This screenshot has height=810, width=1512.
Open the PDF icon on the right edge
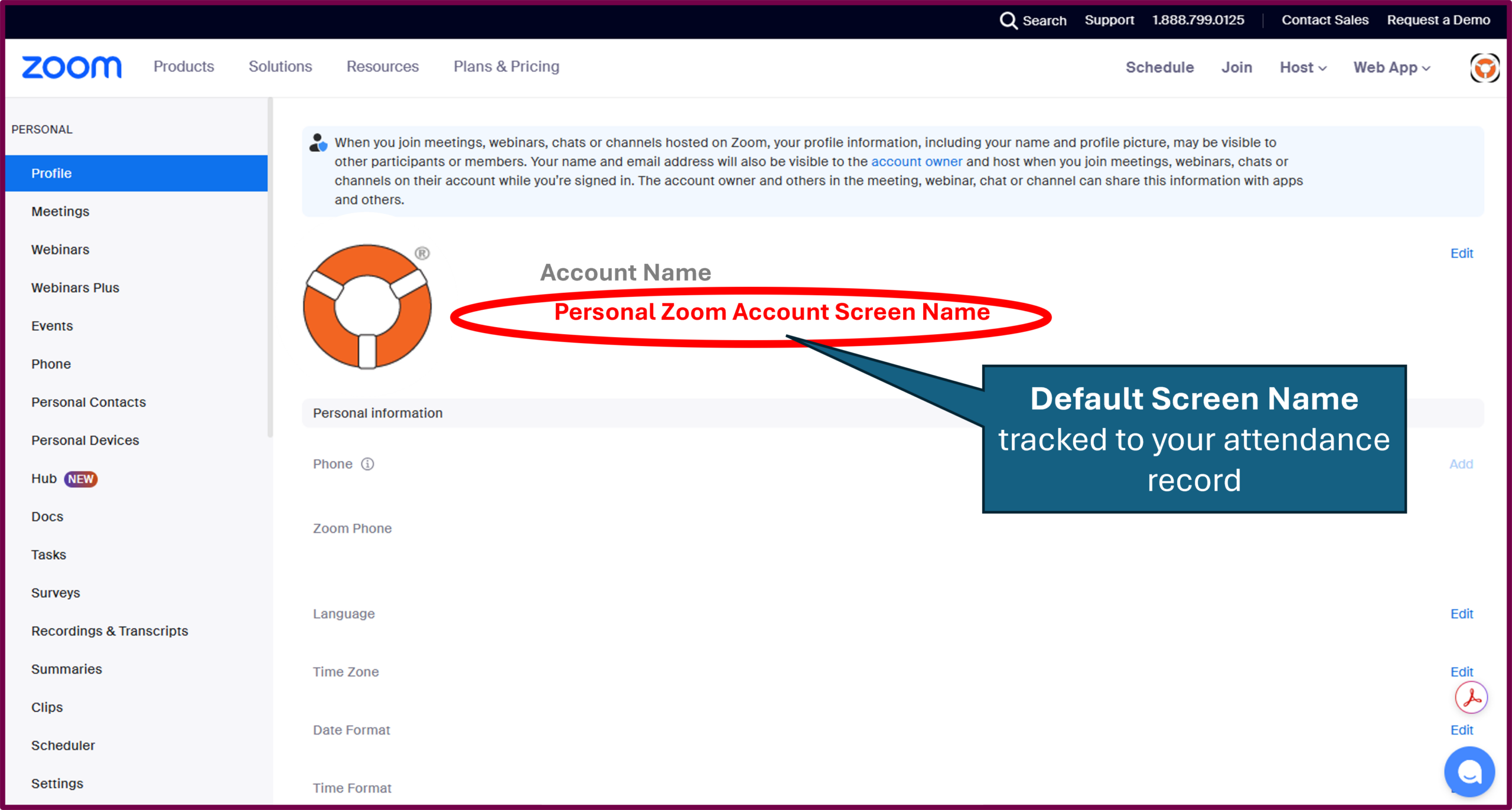click(x=1471, y=697)
